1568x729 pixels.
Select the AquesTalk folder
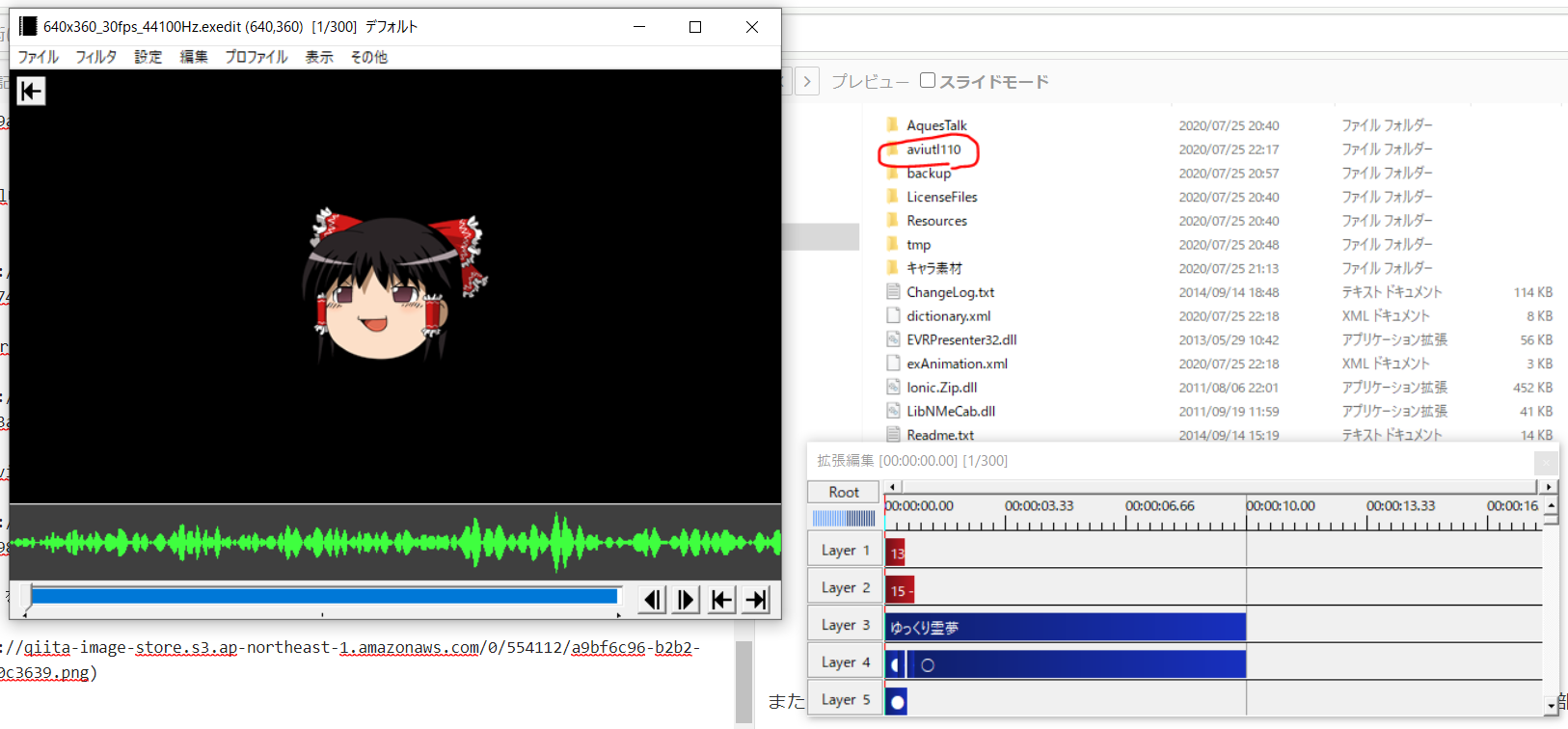pyautogui.click(x=936, y=125)
